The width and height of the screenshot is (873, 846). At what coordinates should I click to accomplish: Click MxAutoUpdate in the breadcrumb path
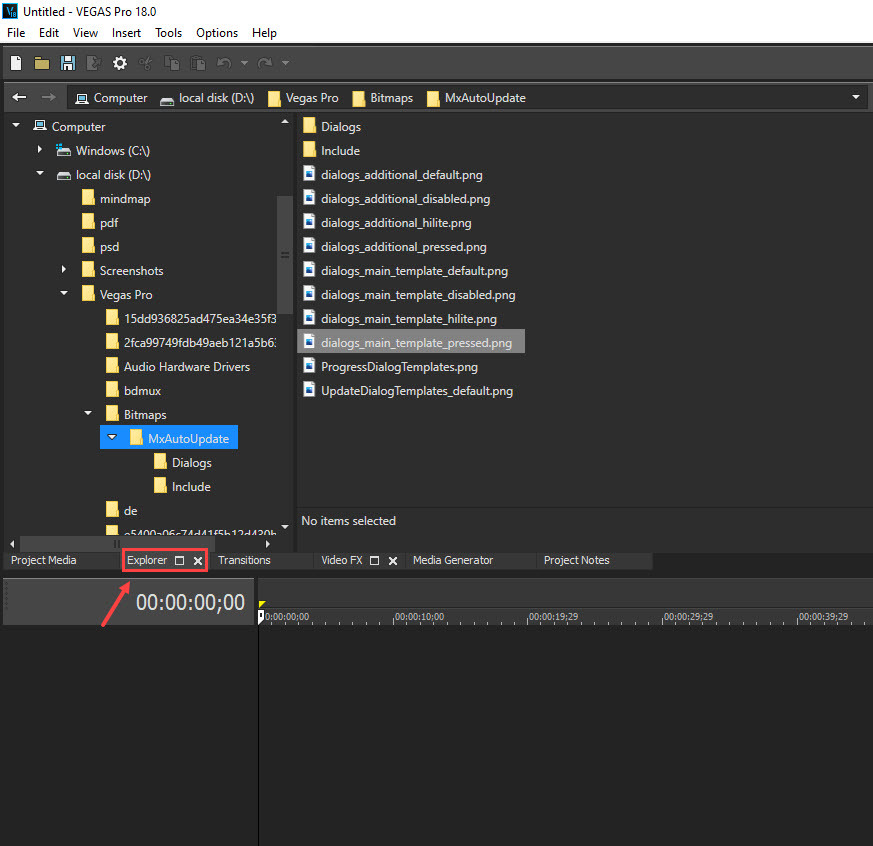tap(477, 98)
